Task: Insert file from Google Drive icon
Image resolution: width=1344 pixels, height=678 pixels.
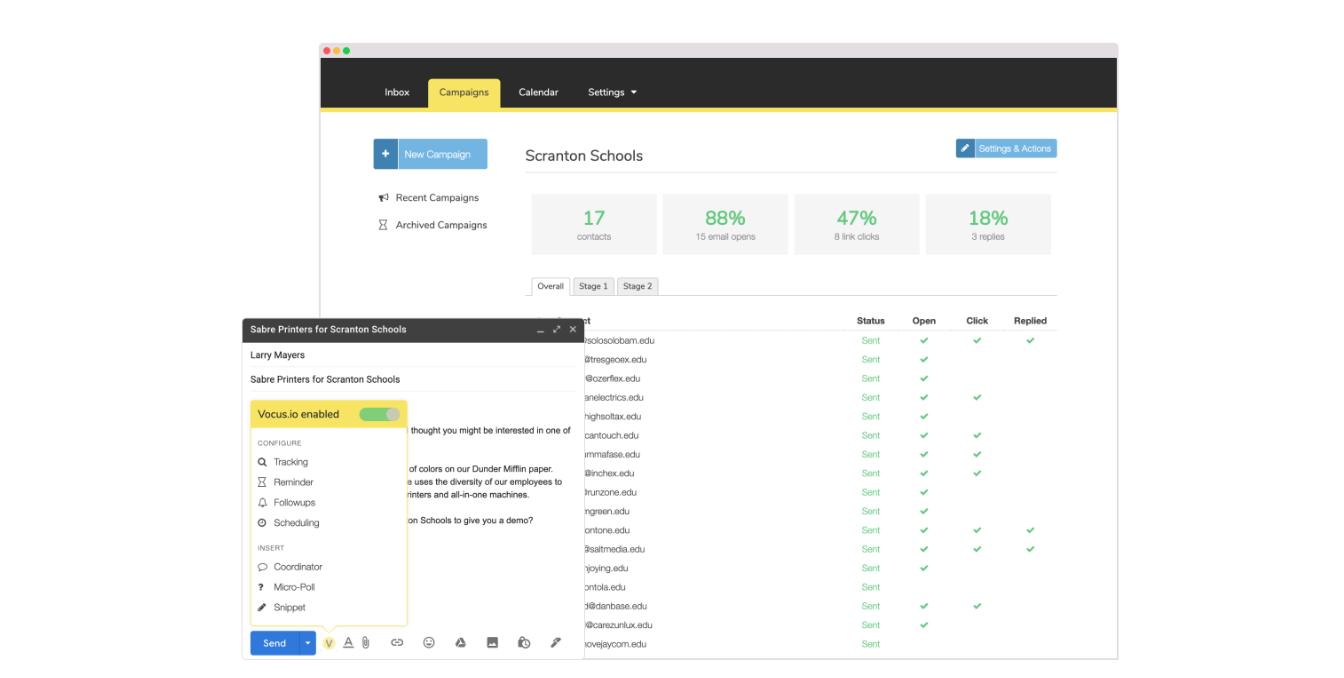Action: click(x=461, y=643)
